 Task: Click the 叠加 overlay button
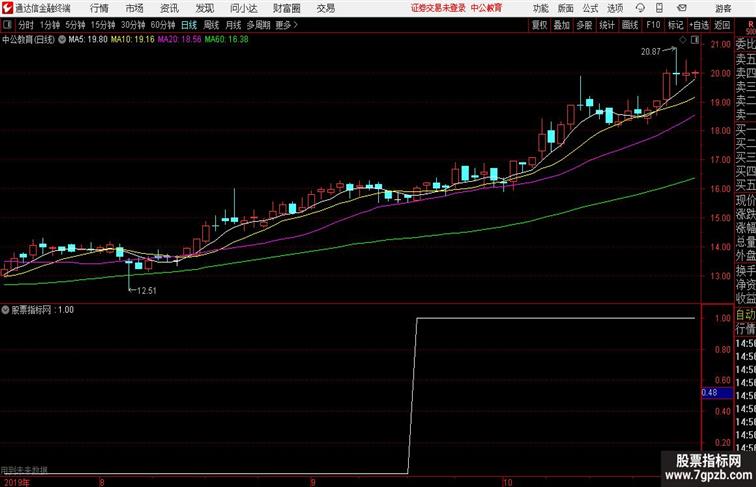[562, 25]
